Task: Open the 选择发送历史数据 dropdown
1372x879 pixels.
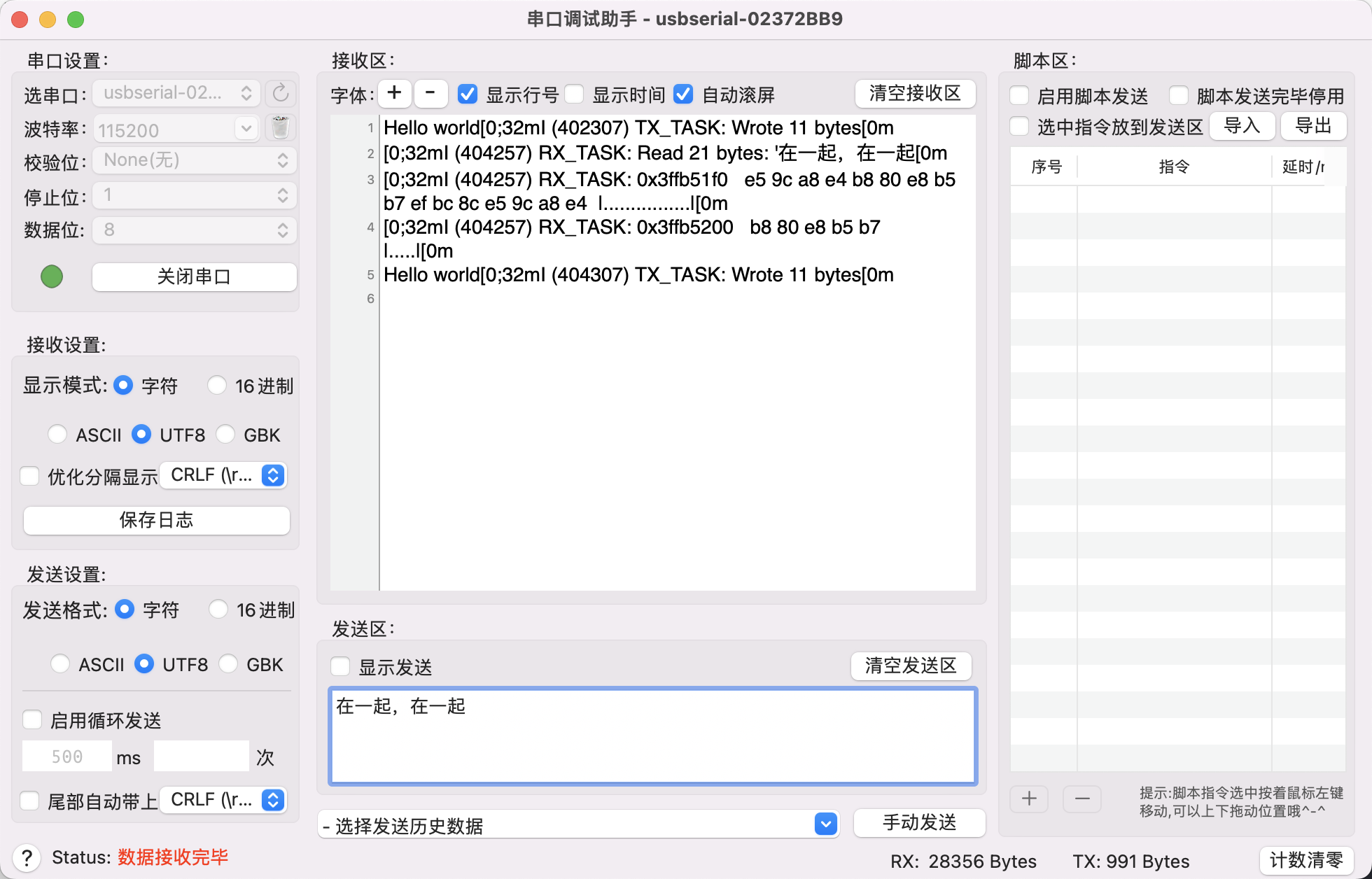Action: pos(824,824)
